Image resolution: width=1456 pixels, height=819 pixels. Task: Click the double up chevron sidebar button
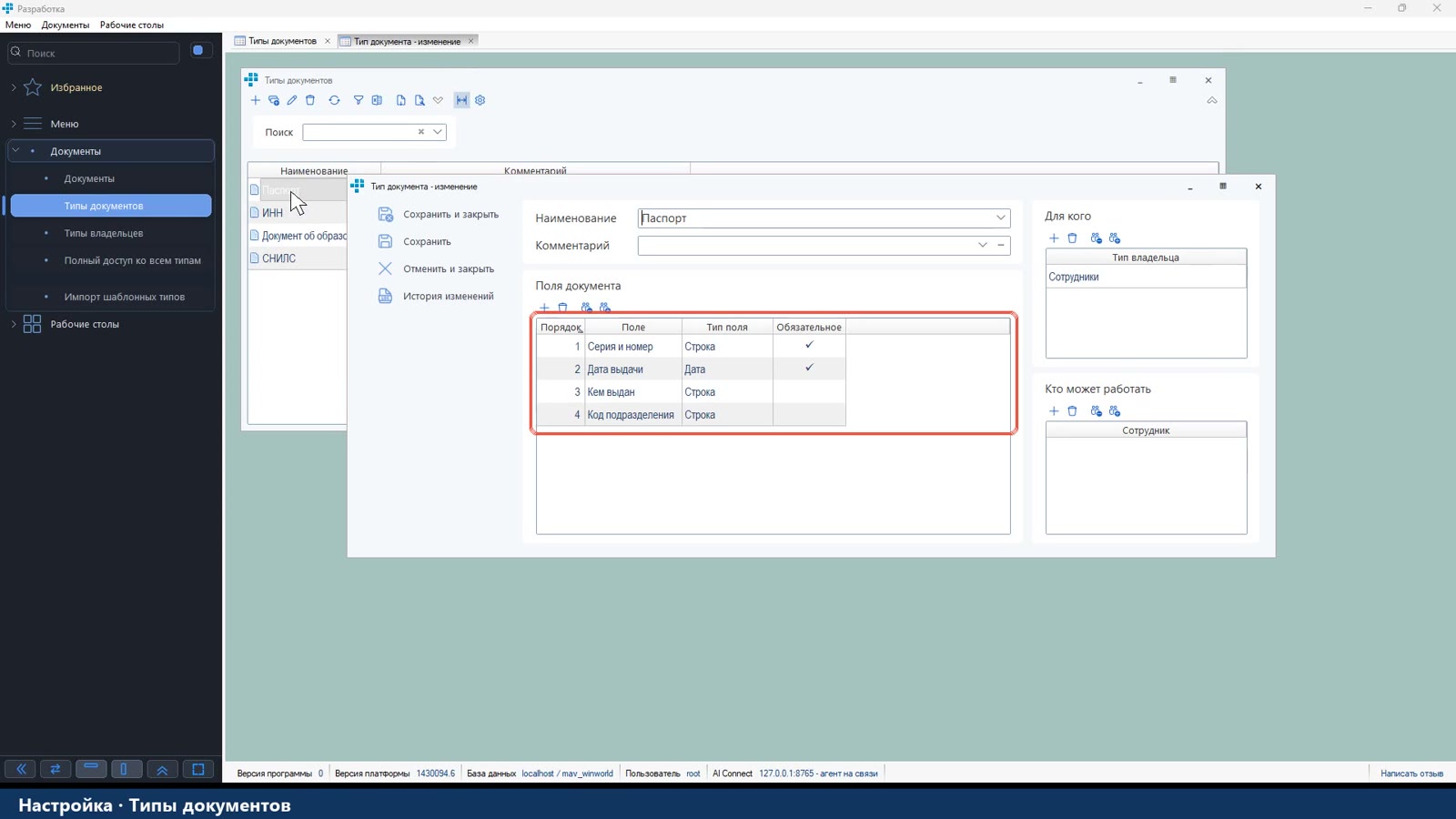tap(162, 769)
